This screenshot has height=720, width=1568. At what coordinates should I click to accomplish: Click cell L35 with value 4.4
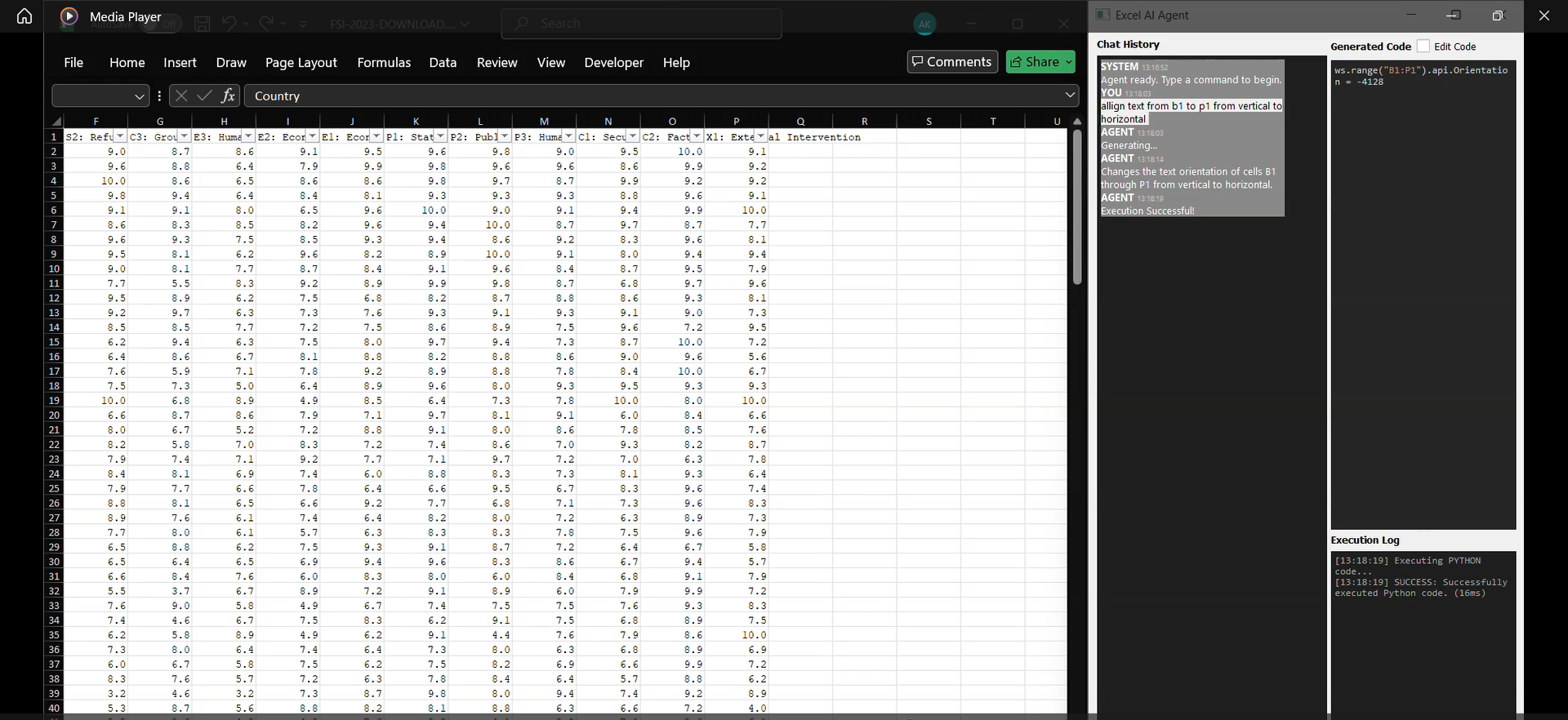(x=480, y=635)
